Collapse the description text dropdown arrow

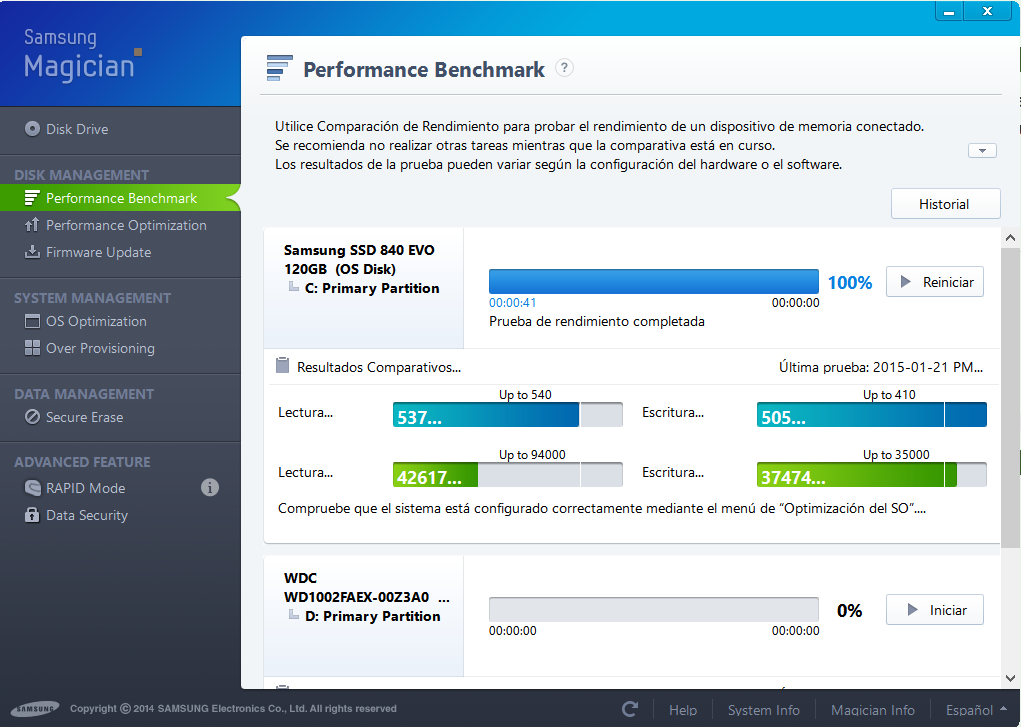[982, 150]
